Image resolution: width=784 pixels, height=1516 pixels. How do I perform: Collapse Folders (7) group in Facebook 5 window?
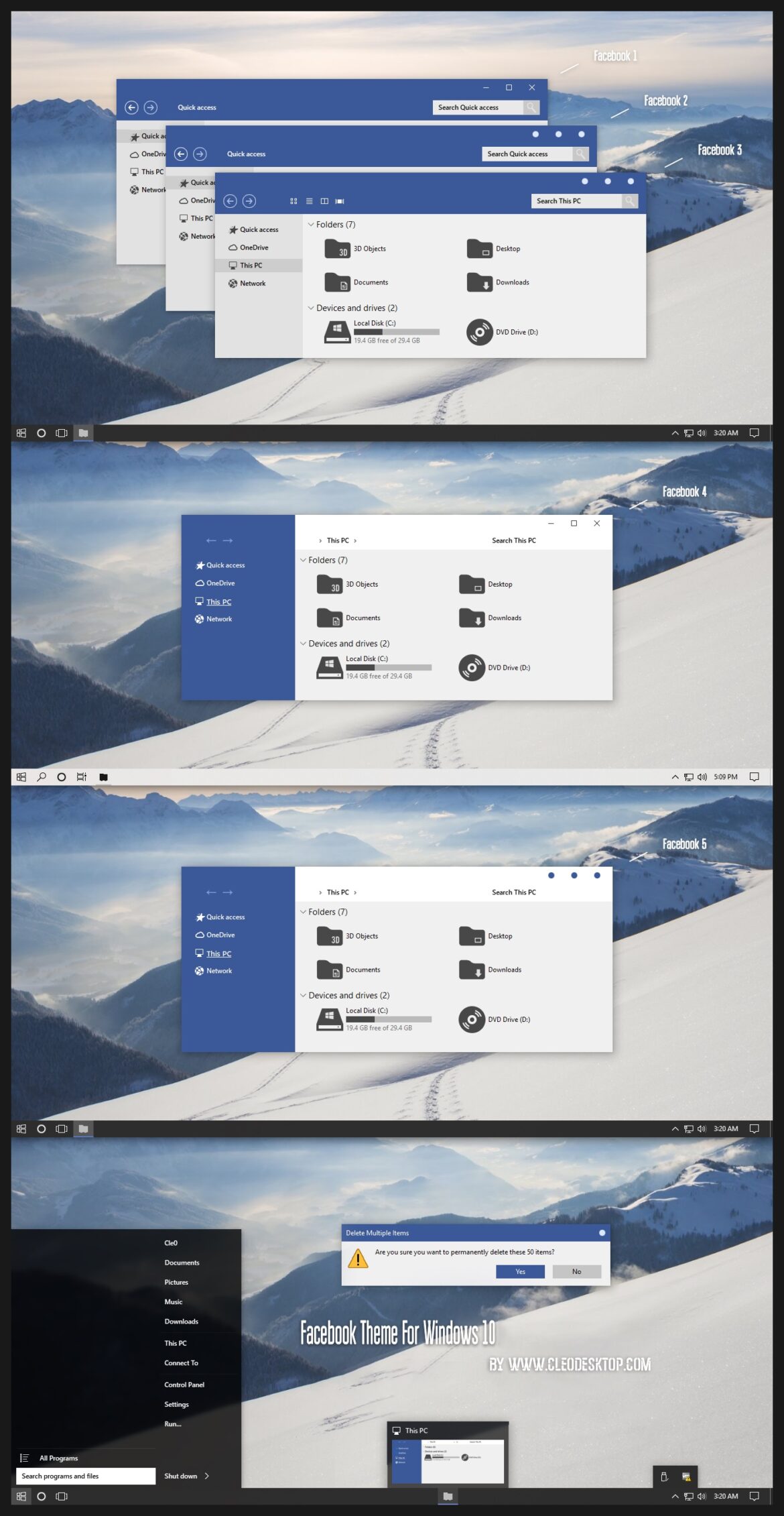[x=303, y=912]
